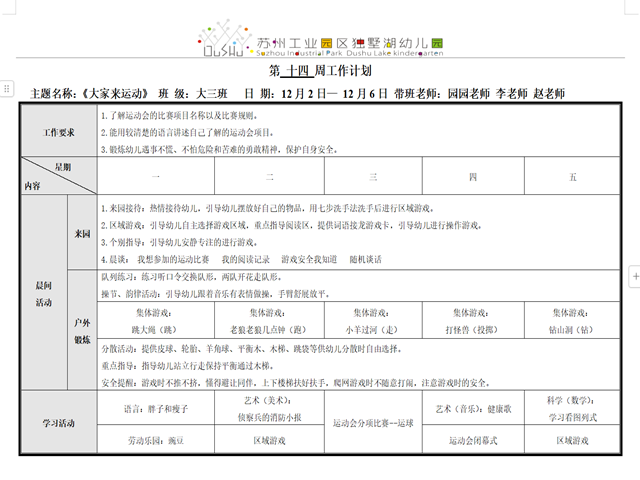Click the theme name 《大家来运动》
Viewport: 640px width, 480px height.
pos(116,94)
